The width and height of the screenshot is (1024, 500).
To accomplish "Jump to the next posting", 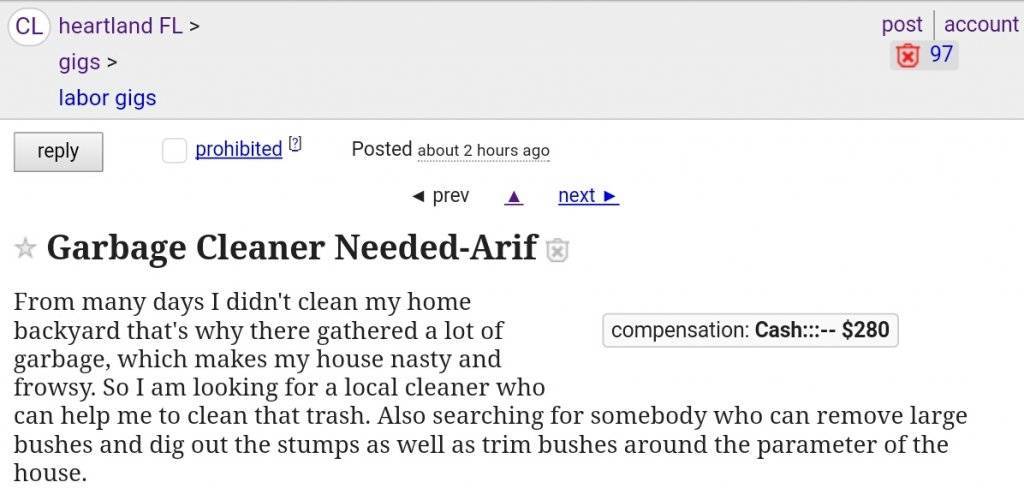I will (x=588, y=196).
